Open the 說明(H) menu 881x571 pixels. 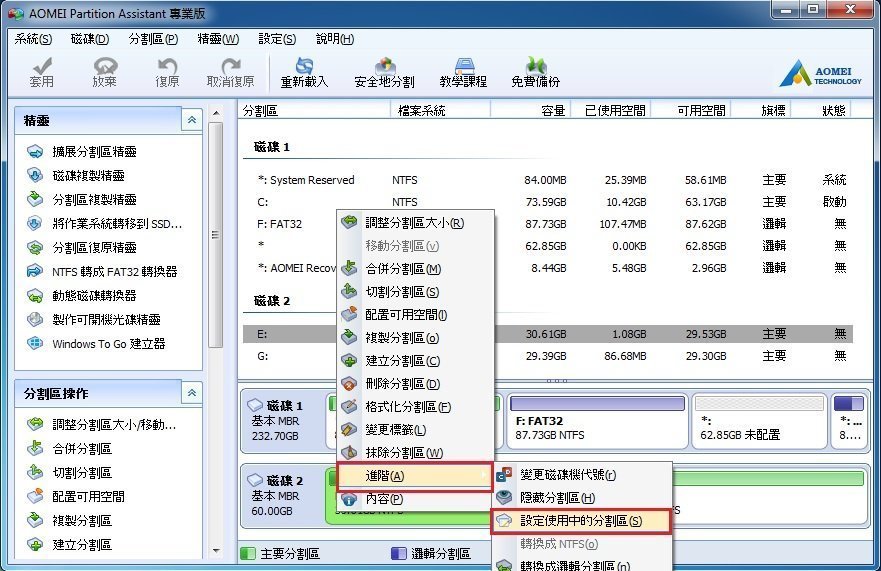pyautogui.click(x=335, y=39)
